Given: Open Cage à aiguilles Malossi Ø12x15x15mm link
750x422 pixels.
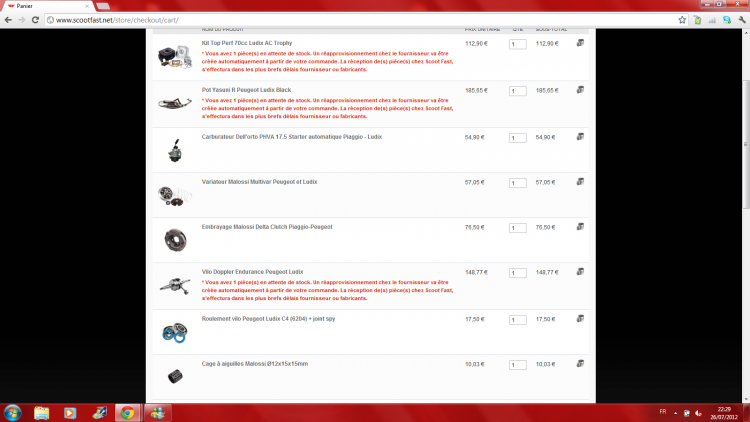Looking at the screenshot, I should tap(254, 364).
